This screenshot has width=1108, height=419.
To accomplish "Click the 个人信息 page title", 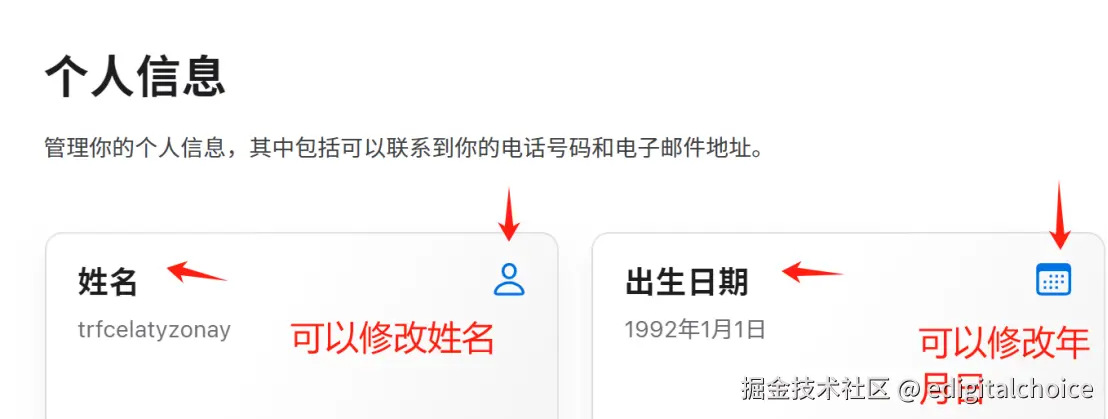I will 135,76.
